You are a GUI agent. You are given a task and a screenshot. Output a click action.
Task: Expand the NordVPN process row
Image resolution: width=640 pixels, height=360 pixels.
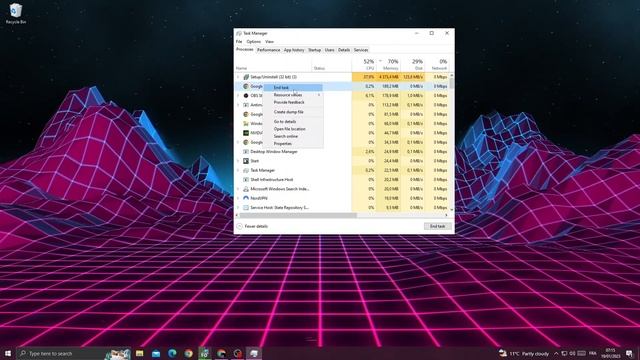[x=238, y=198]
